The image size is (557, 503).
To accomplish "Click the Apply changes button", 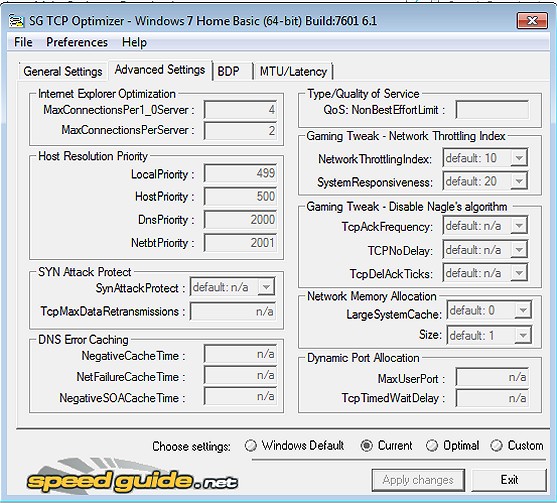I will point(418,480).
